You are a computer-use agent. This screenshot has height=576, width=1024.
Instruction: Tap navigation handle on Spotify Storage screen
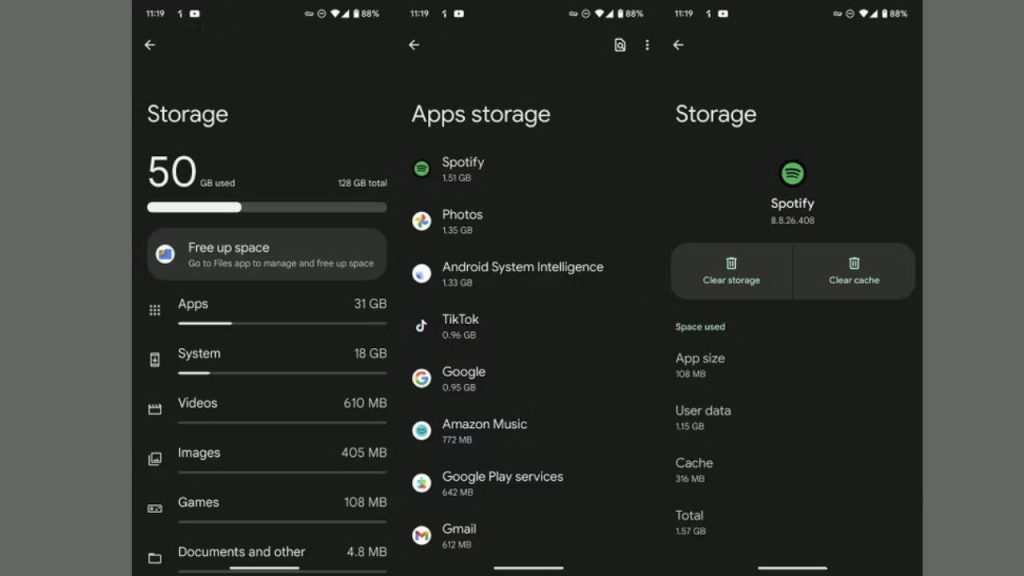coord(792,568)
